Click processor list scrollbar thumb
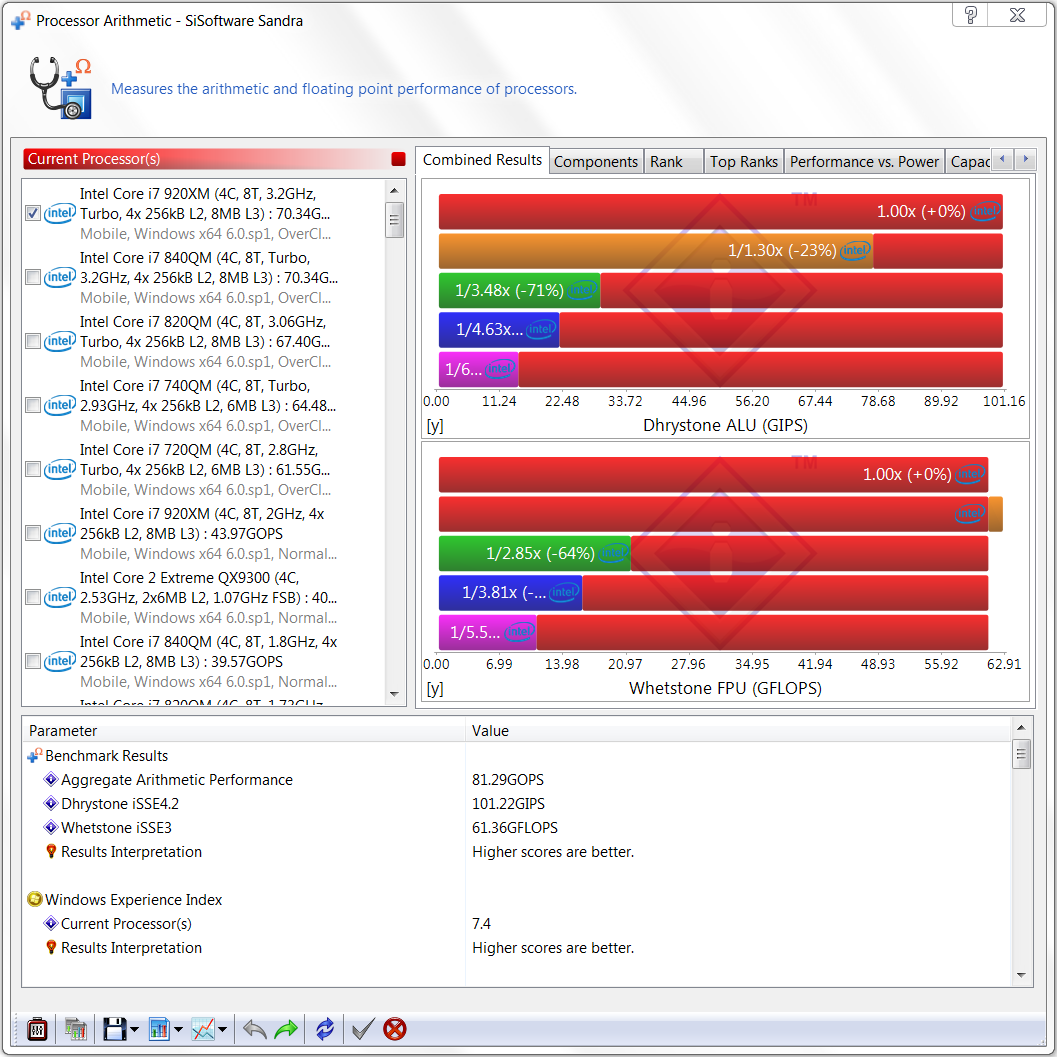1057x1057 pixels. pos(394,220)
